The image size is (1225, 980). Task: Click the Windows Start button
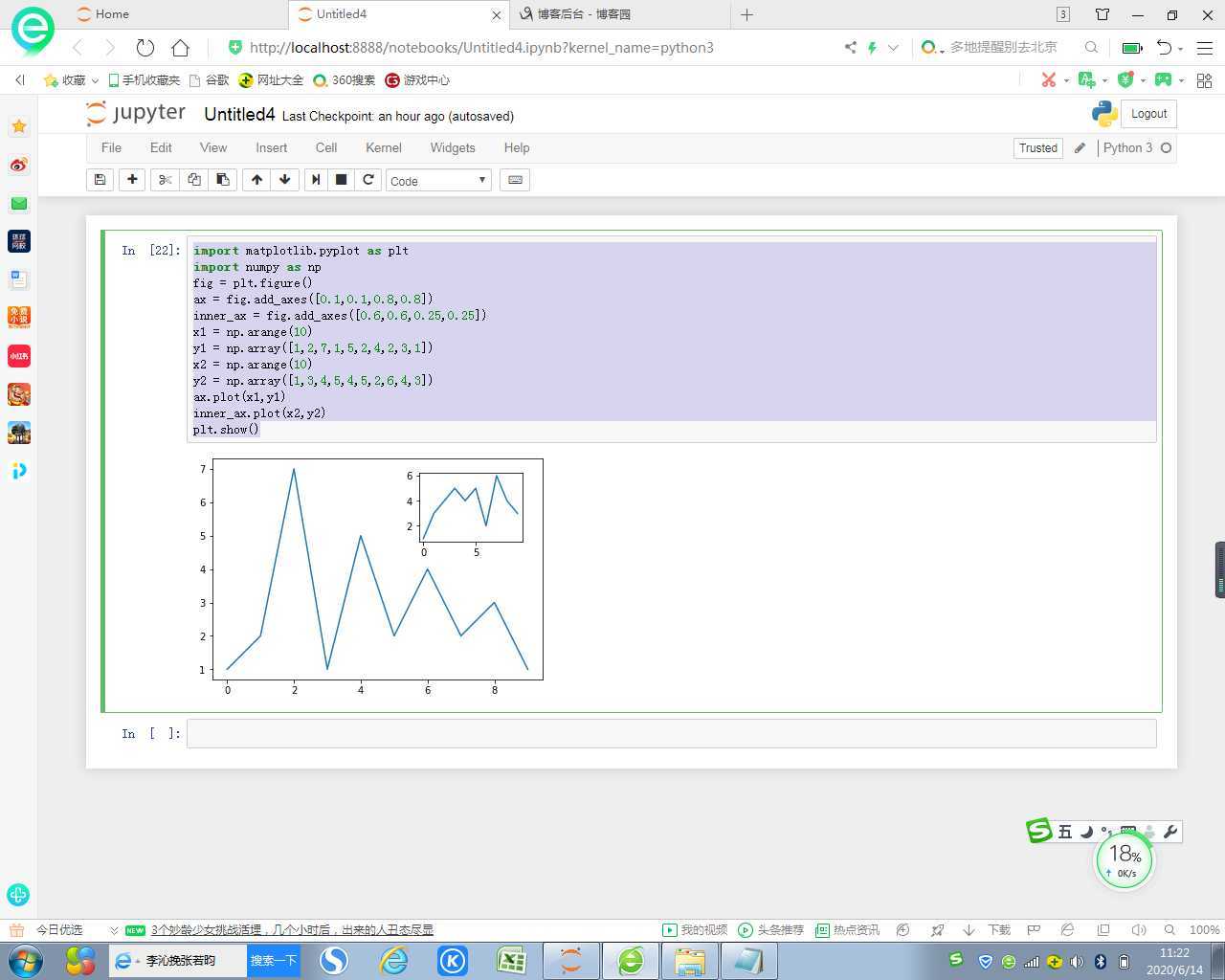26,960
